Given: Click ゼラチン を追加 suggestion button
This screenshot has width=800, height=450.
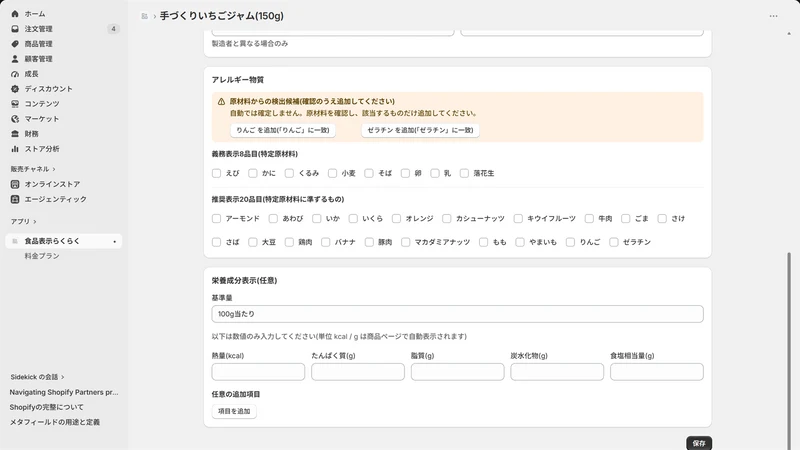Looking at the screenshot, I should click(x=420, y=131).
